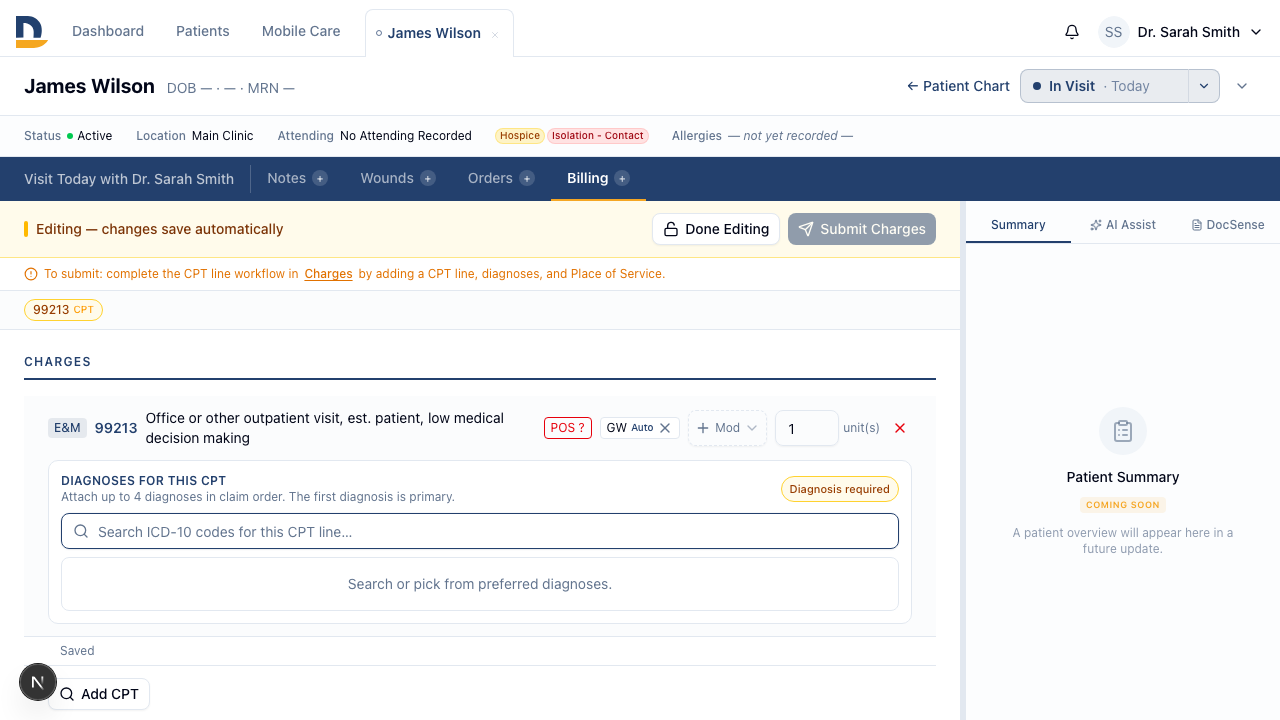Click the red POS ? badge

pyautogui.click(x=568, y=428)
